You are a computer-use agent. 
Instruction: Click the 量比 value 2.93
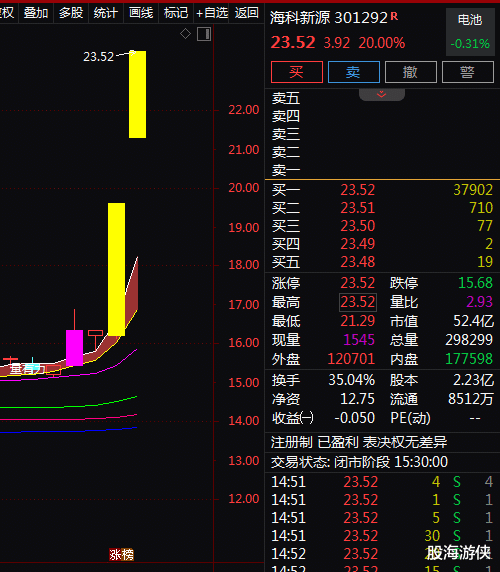point(480,302)
